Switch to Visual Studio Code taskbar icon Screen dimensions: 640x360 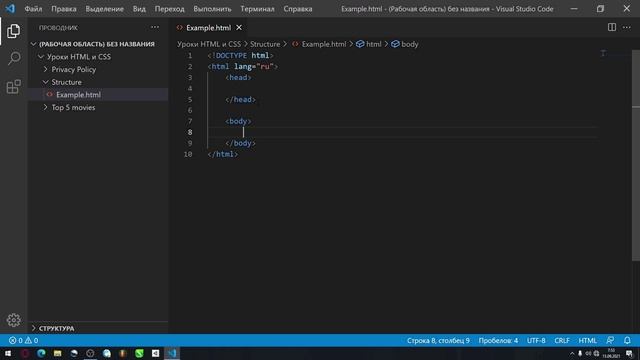tap(172, 353)
